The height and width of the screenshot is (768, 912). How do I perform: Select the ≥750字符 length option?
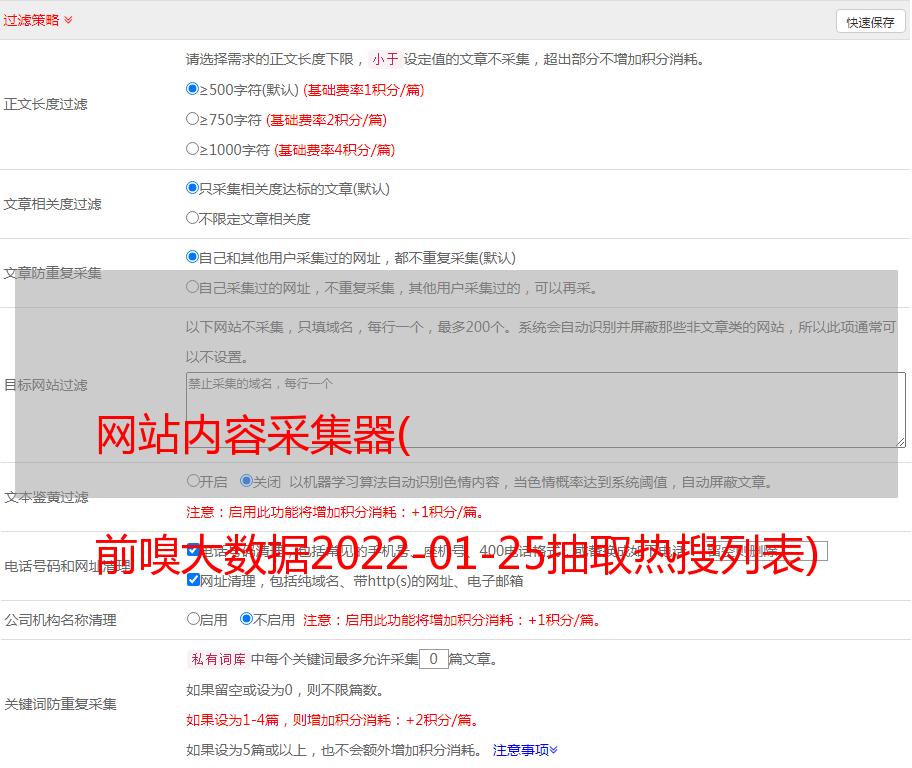click(192, 119)
